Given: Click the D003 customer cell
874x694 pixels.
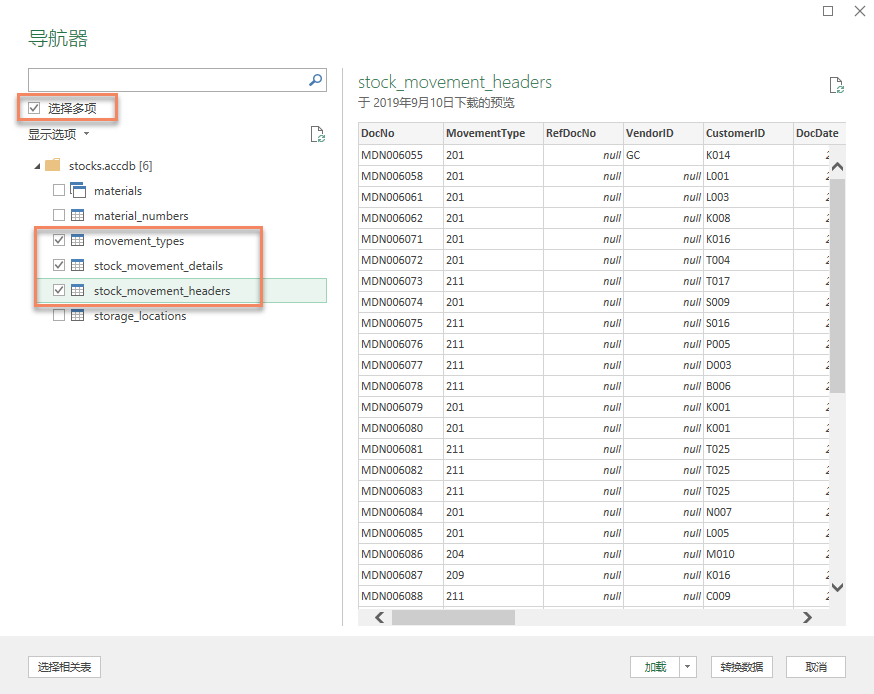Looking at the screenshot, I should point(748,365).
